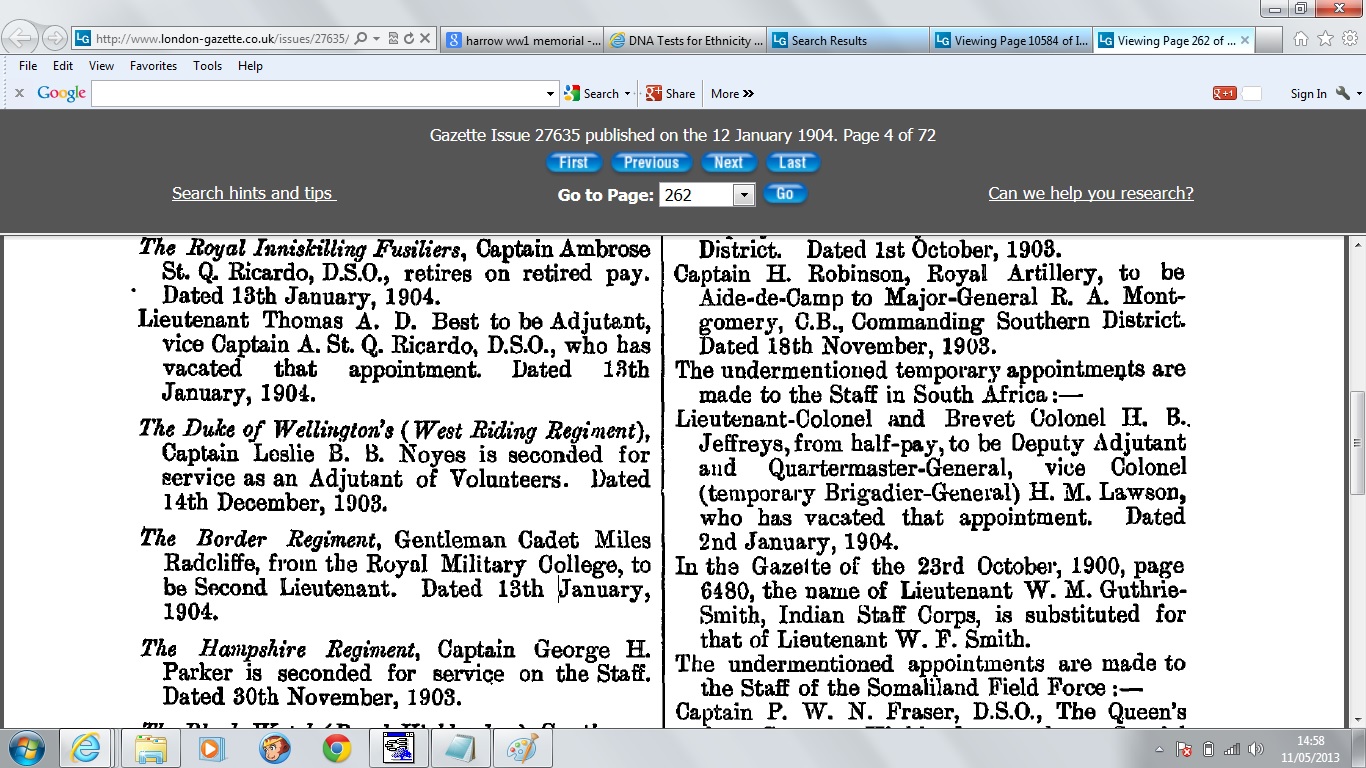
Task: Expand the Go to Page dropdown
Action: (x=743, y=195)
